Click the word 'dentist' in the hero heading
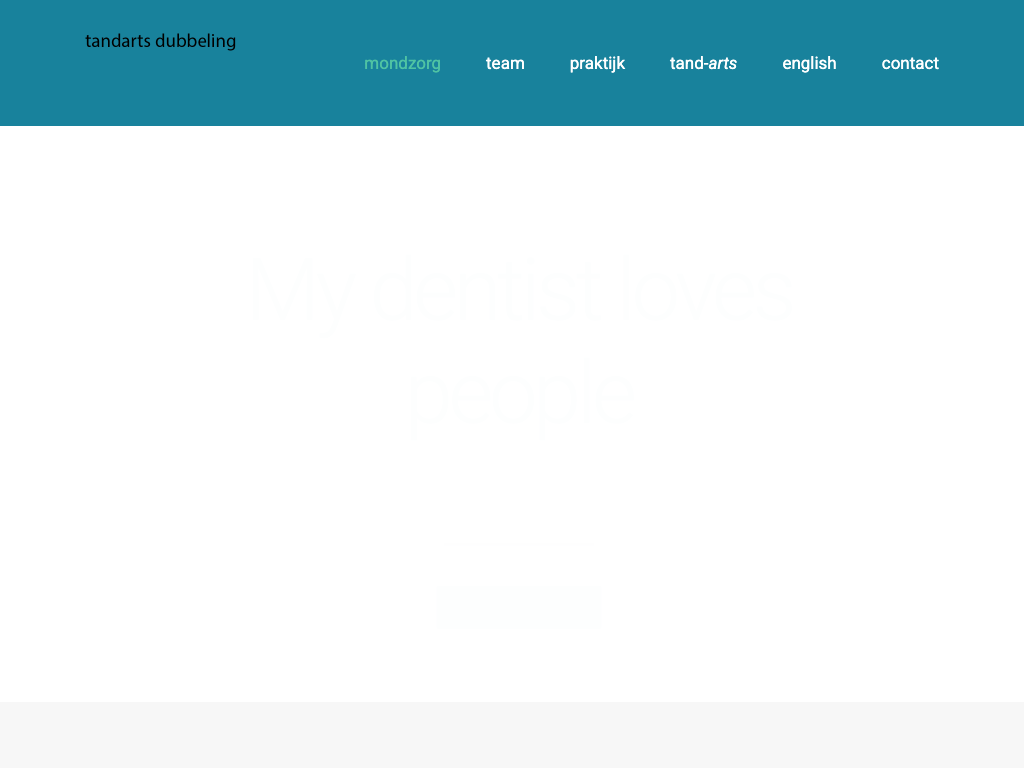This screenshot has height=768, width=1024. 491,290
